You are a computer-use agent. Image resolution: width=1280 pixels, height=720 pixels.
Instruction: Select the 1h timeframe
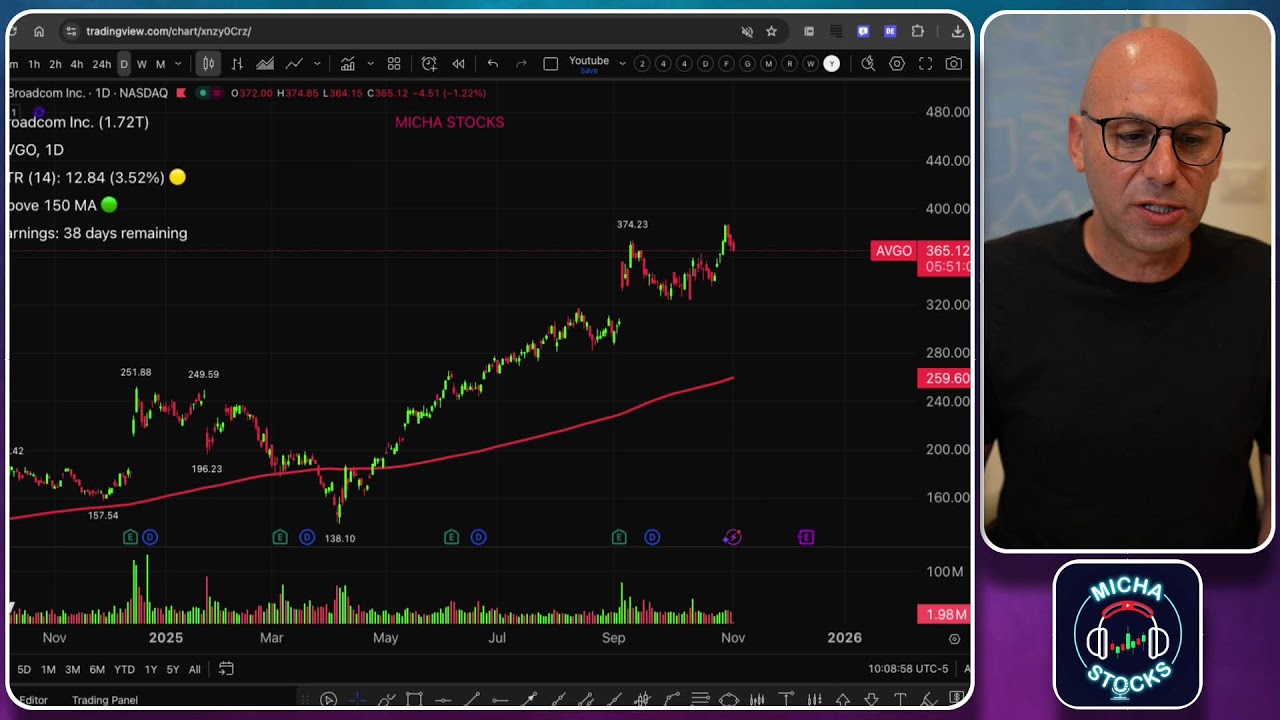point(34,64)
